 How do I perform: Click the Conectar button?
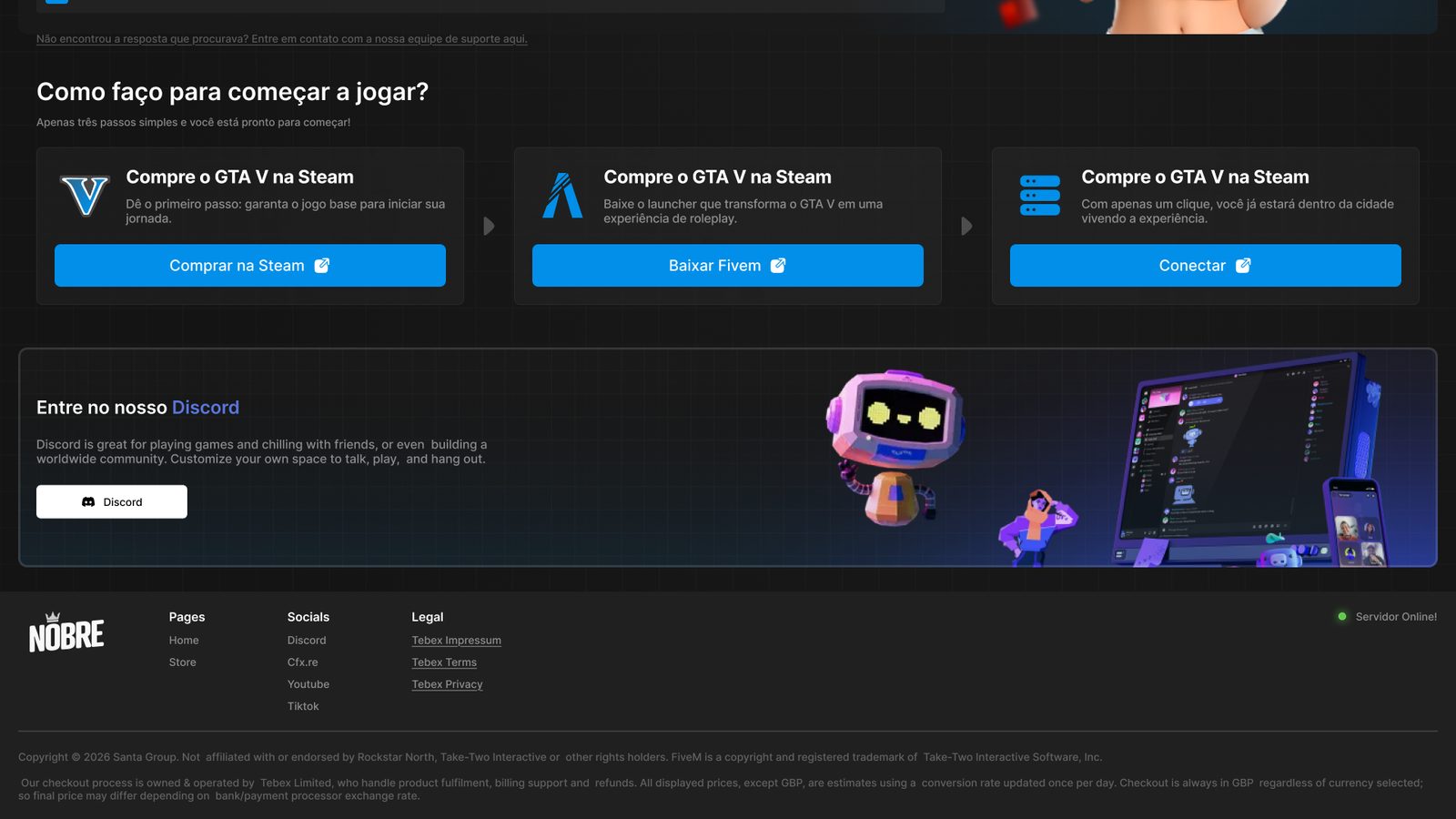point(1206,266)
